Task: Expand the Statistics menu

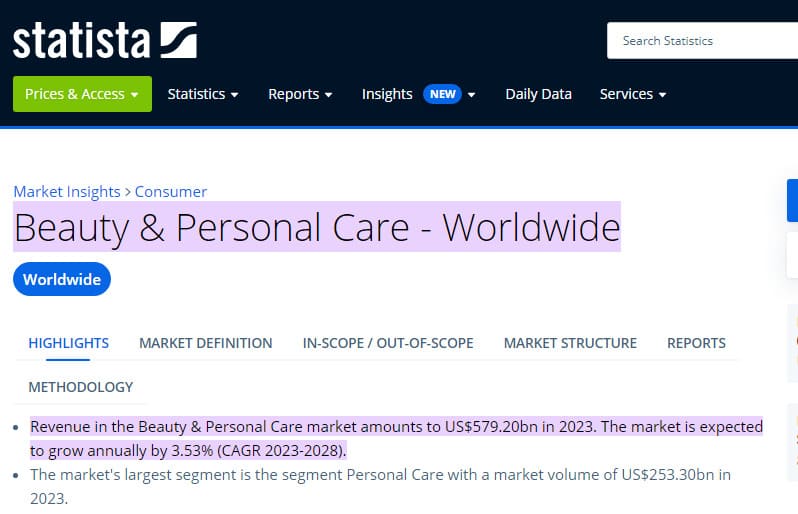Action: [x=203, y=94]
